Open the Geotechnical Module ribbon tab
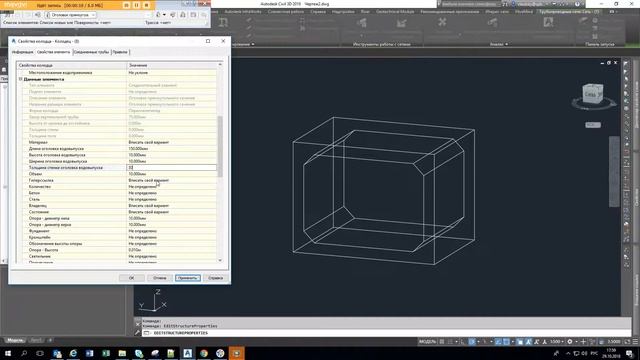 pyautogui.click(x=395, y=12)
